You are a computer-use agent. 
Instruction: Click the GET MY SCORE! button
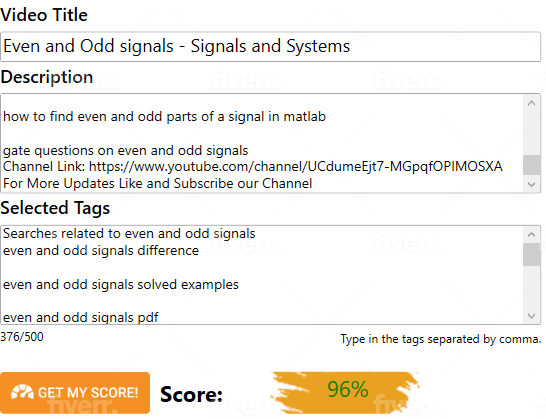(75, 393)
